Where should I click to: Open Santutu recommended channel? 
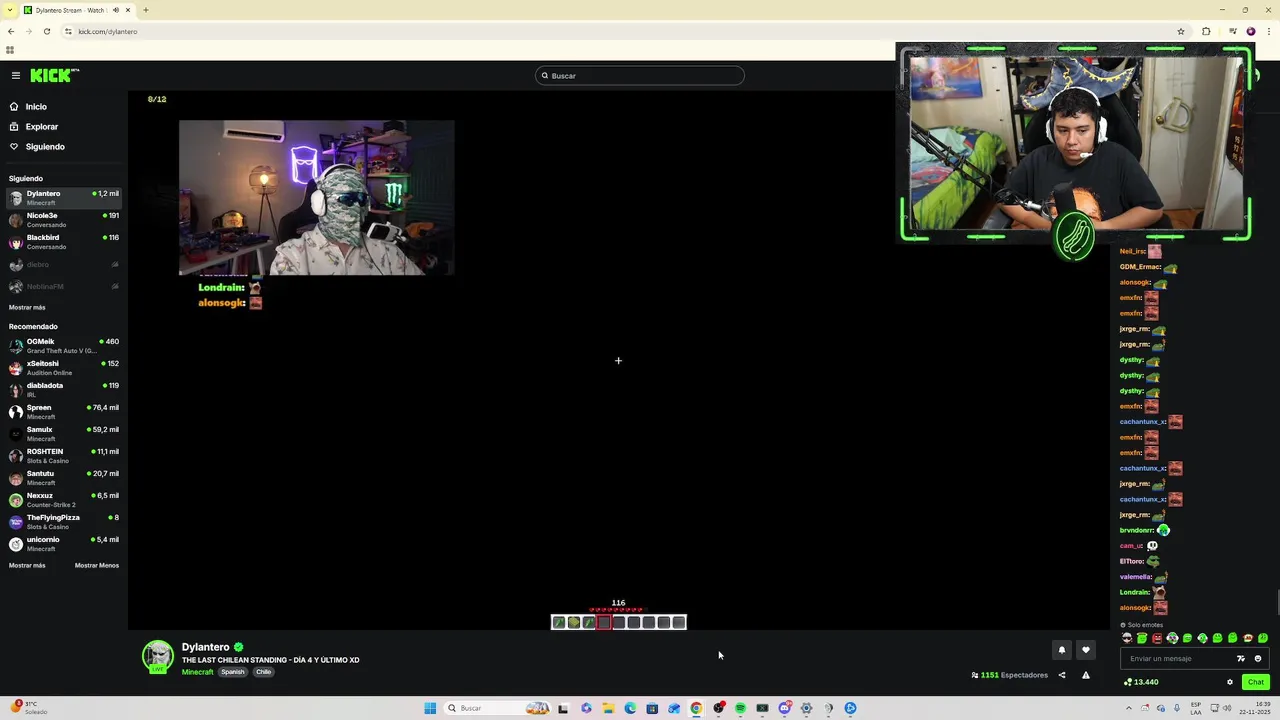click(x=64, y=478)
